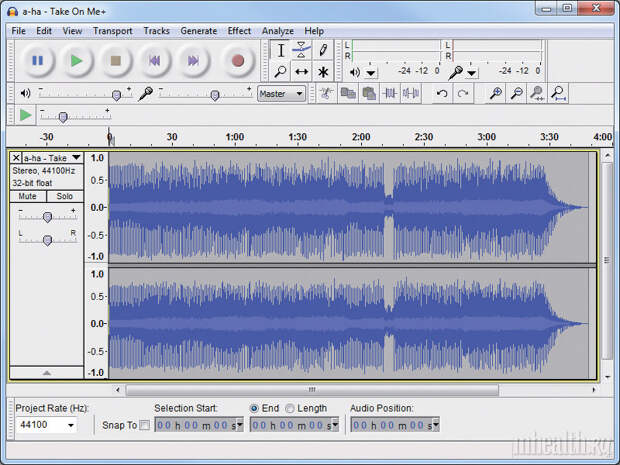Image resolution: width=620 pixels, height=465 pixels.
Task: Open the input meter dropdown arrow
Action: coord(472,73)
